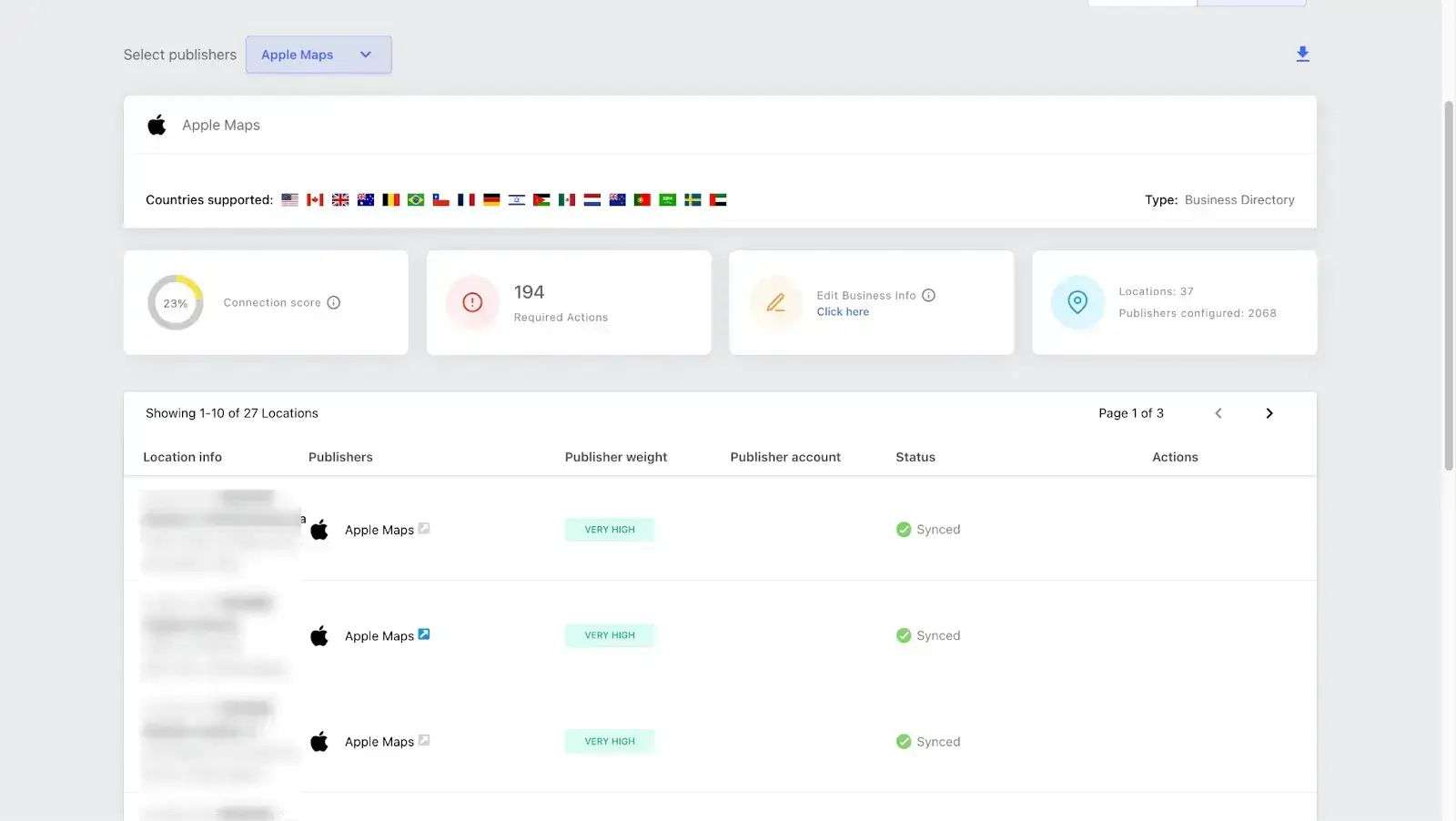Click the Publisher weight column header
Screen dimensions: 1456x821
(616, 457)
